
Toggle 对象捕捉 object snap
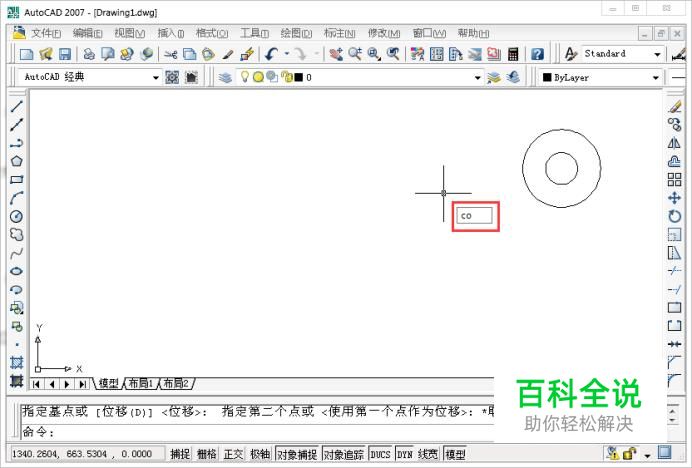(x=297, y=454)
